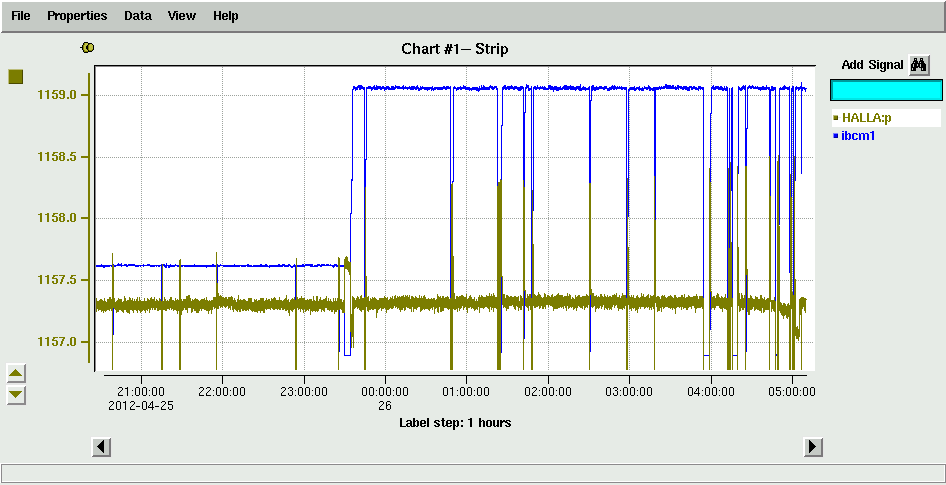The width and height of the screenshot is (946, 485).
Task: Click the olive square axis color icon
Action: point(16,77)
